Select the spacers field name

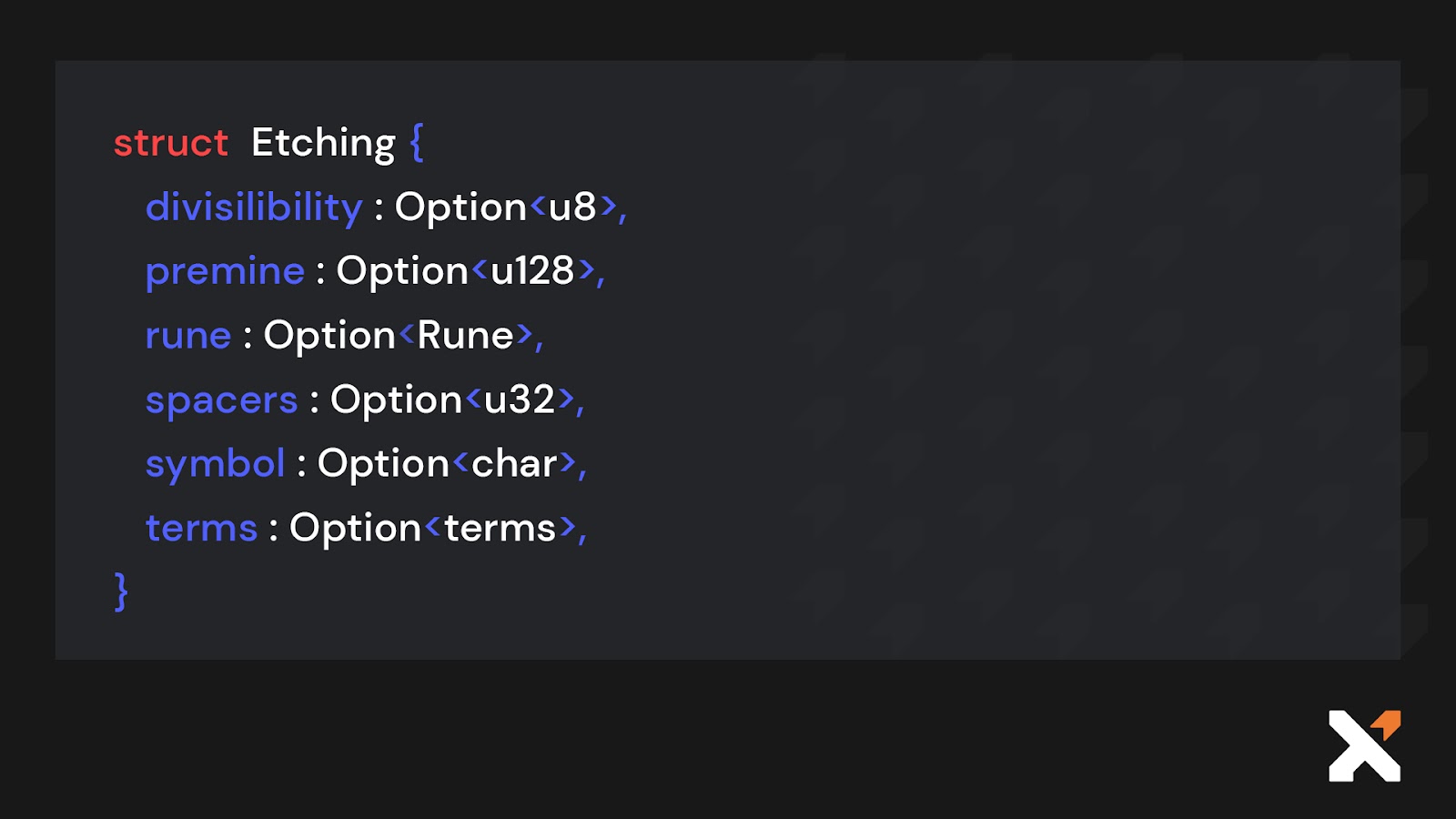coord(221,400)
